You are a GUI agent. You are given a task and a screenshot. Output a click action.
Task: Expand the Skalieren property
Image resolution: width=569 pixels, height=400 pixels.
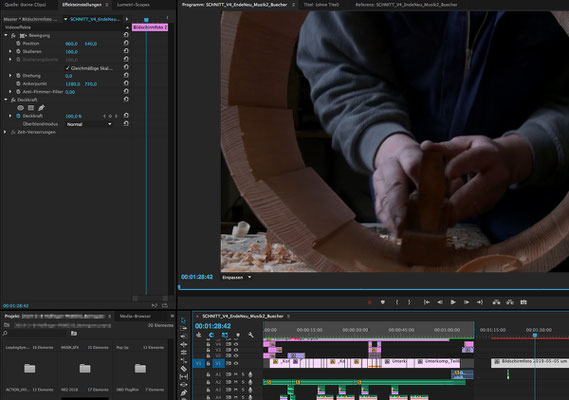[x=10, y=51]
